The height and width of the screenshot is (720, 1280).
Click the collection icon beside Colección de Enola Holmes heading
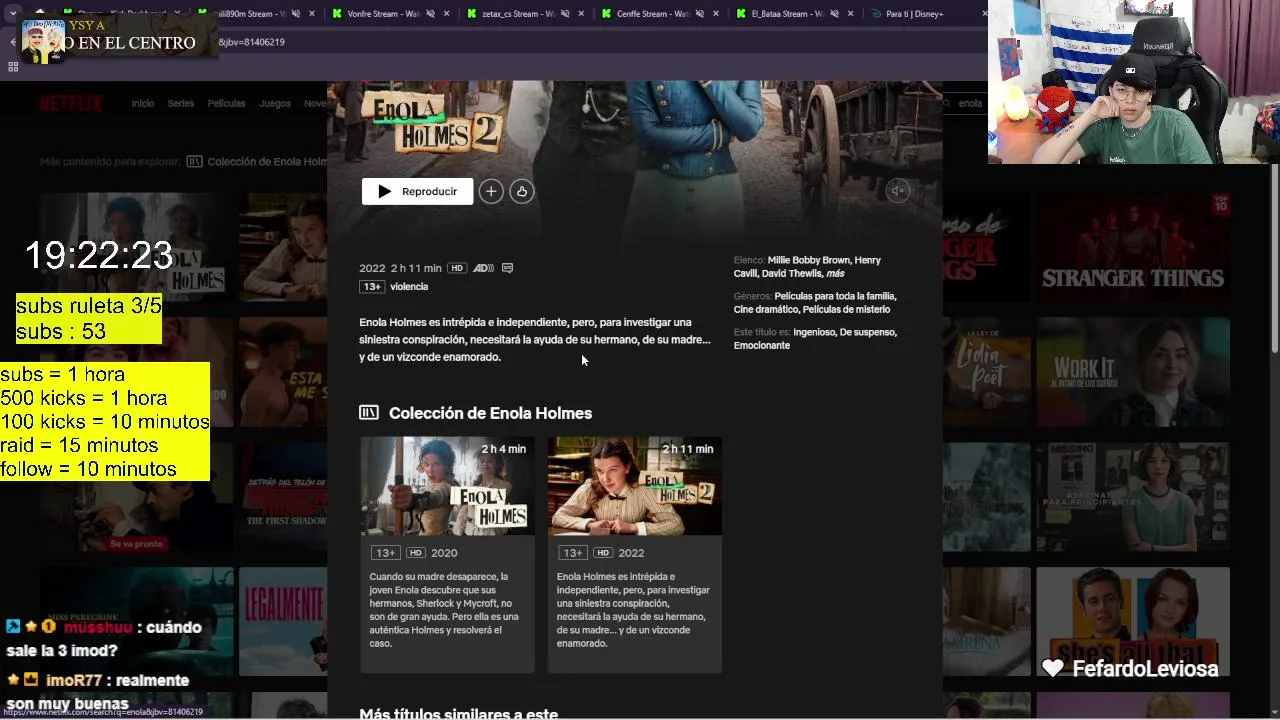369,413
